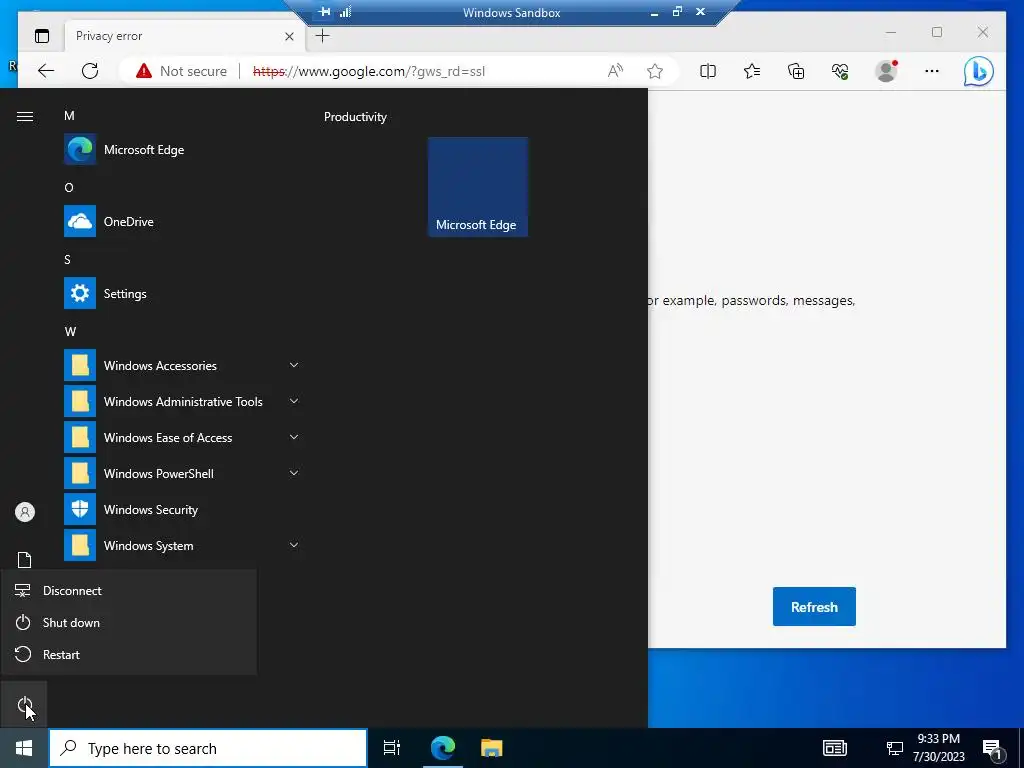
Task: Choose Restart from the power menu
Action: pyautogui.click(x=129, y=654)
